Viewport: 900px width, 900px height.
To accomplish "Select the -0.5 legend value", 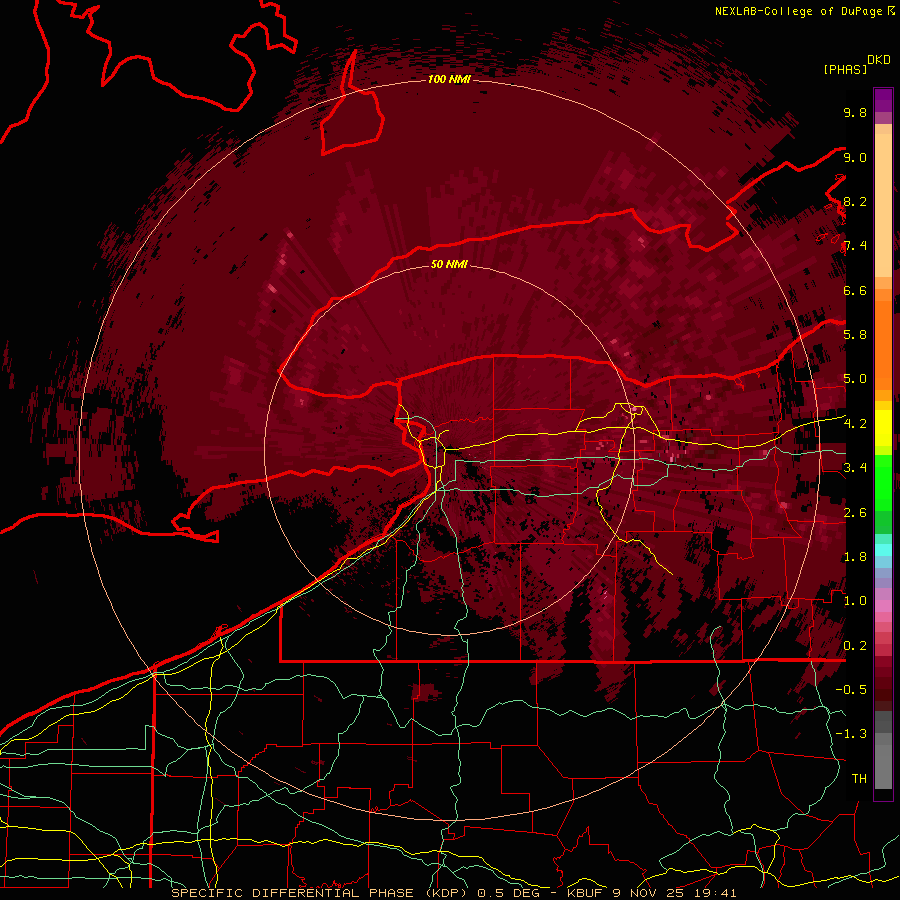I will pos(851,690).
